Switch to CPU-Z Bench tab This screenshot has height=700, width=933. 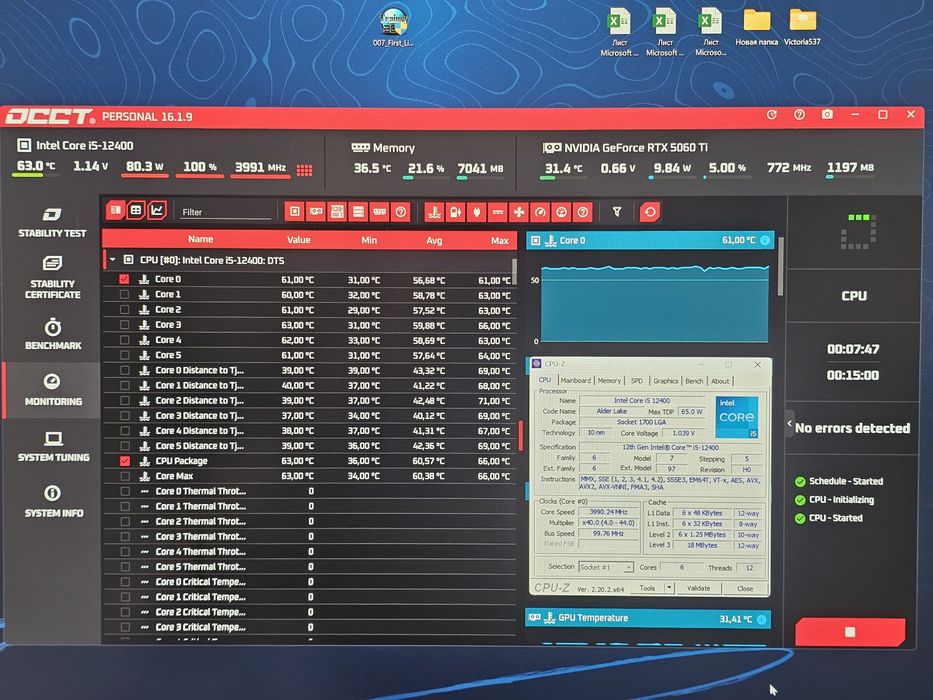694,381
